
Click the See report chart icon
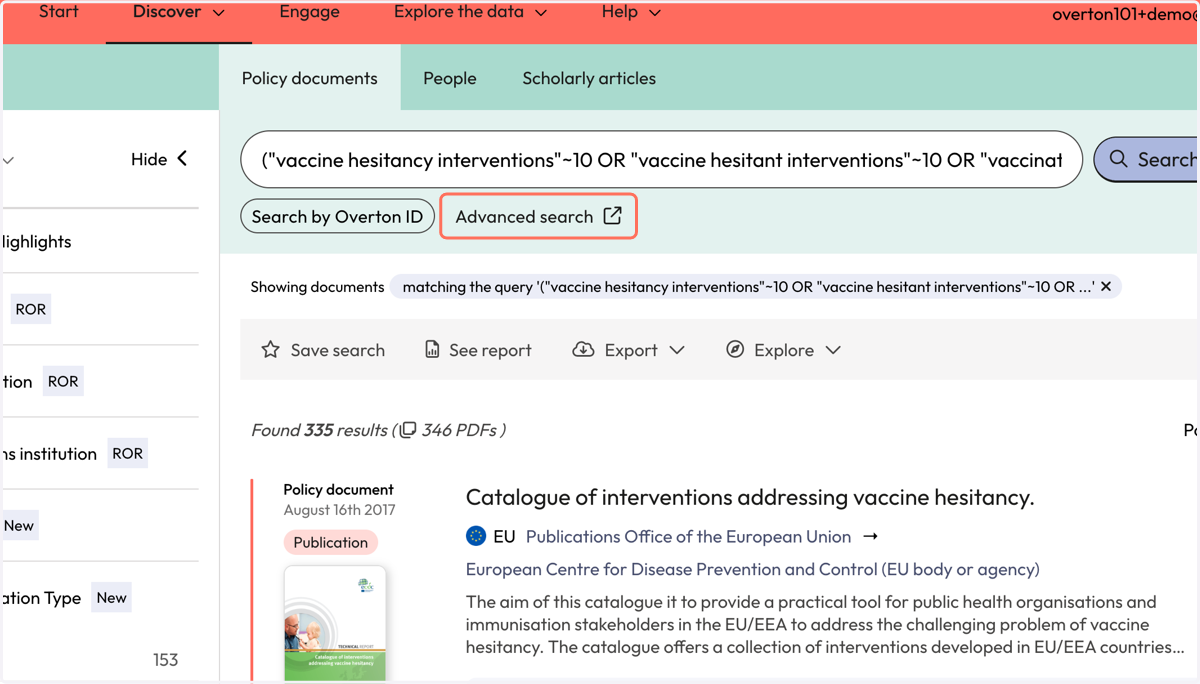432,350
